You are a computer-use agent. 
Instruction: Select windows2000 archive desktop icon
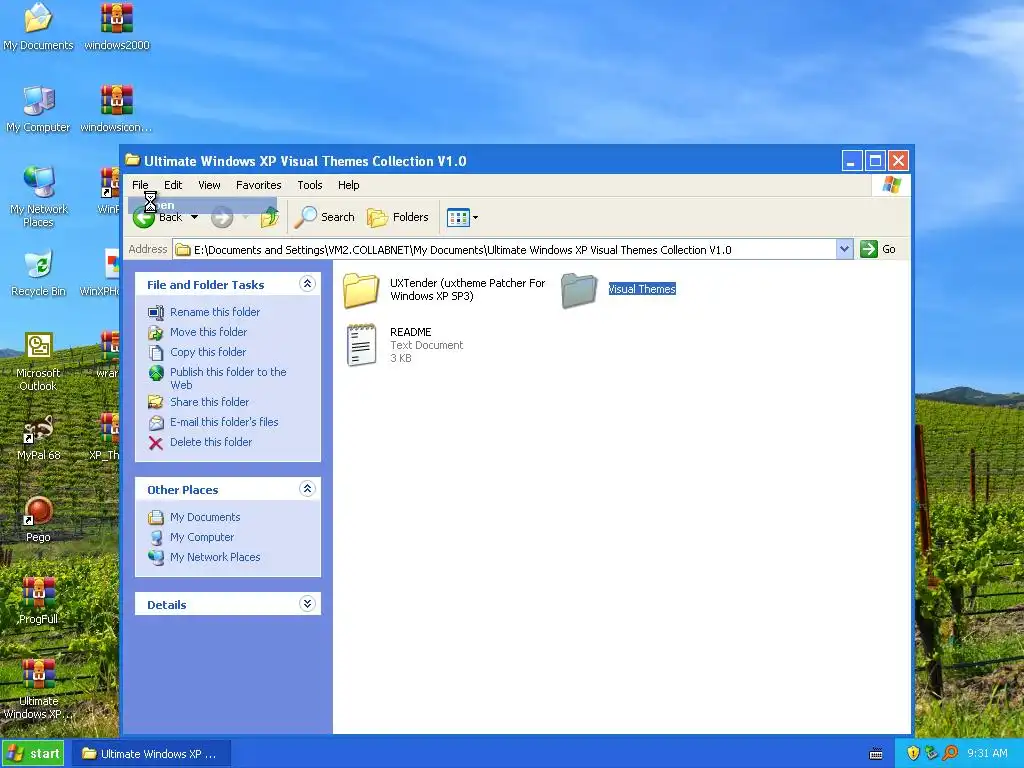tap(117, 18)
